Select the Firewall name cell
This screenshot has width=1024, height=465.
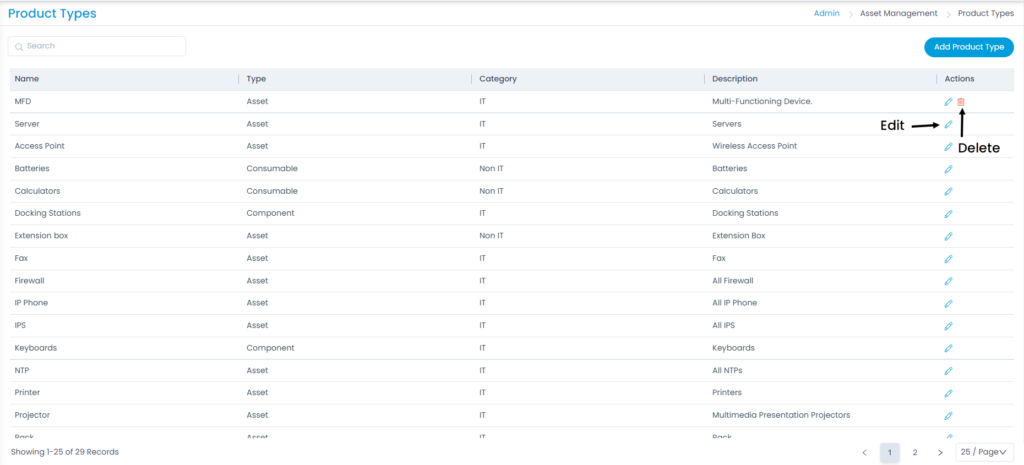(x=29, y=281)
